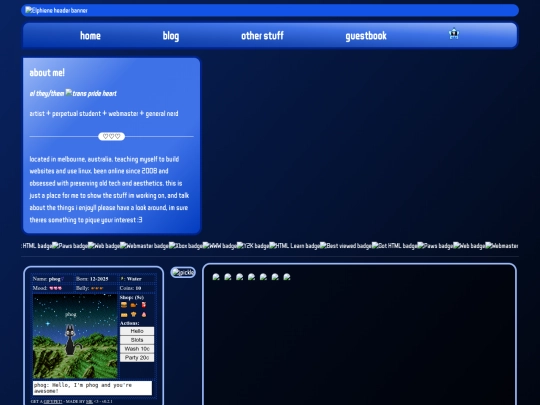Open the home page from navigation

click(x=90, y=35)
